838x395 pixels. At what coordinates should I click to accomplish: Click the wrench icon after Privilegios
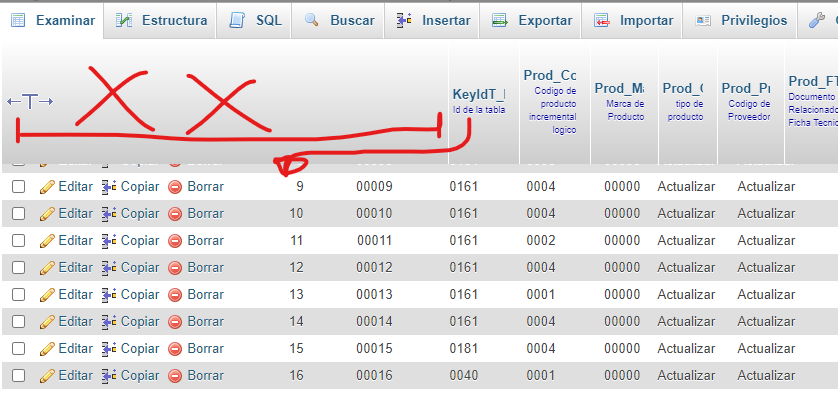[816, 20]
